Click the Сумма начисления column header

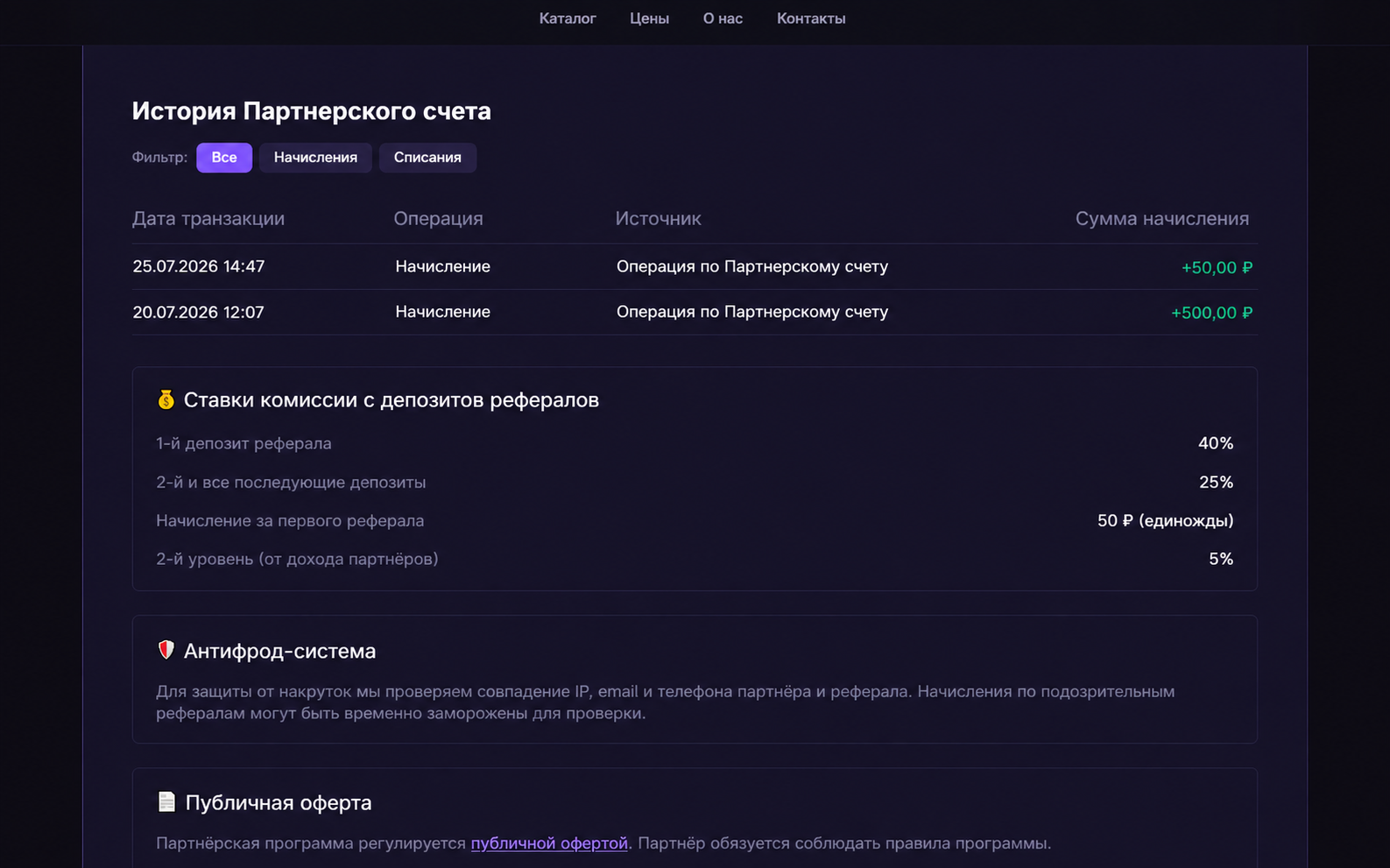click(1162, 219)
